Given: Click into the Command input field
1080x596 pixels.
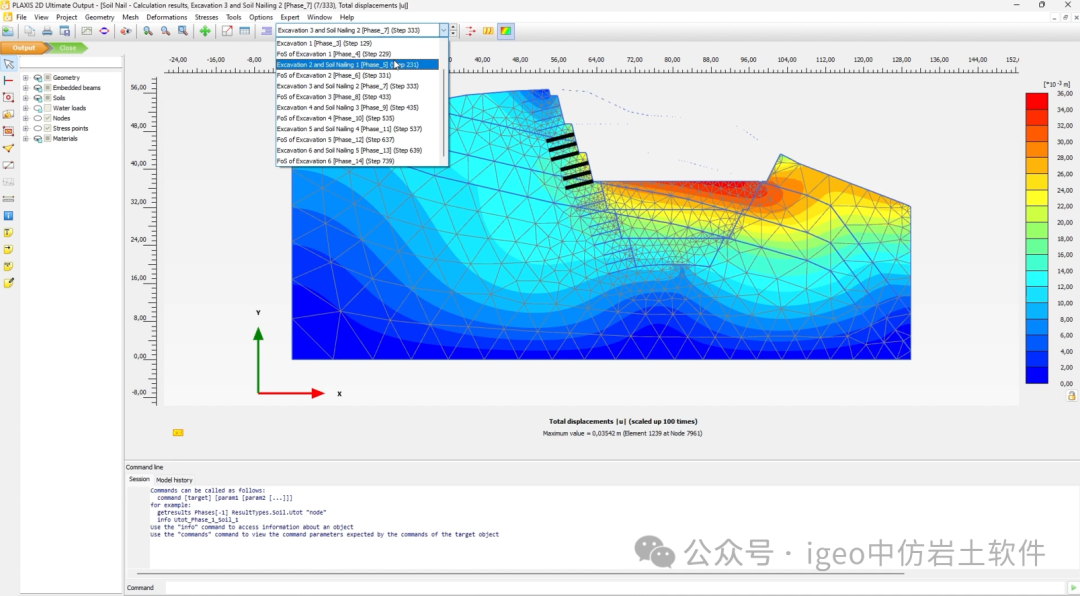Looking at the screenshot, I should [600, 588].
